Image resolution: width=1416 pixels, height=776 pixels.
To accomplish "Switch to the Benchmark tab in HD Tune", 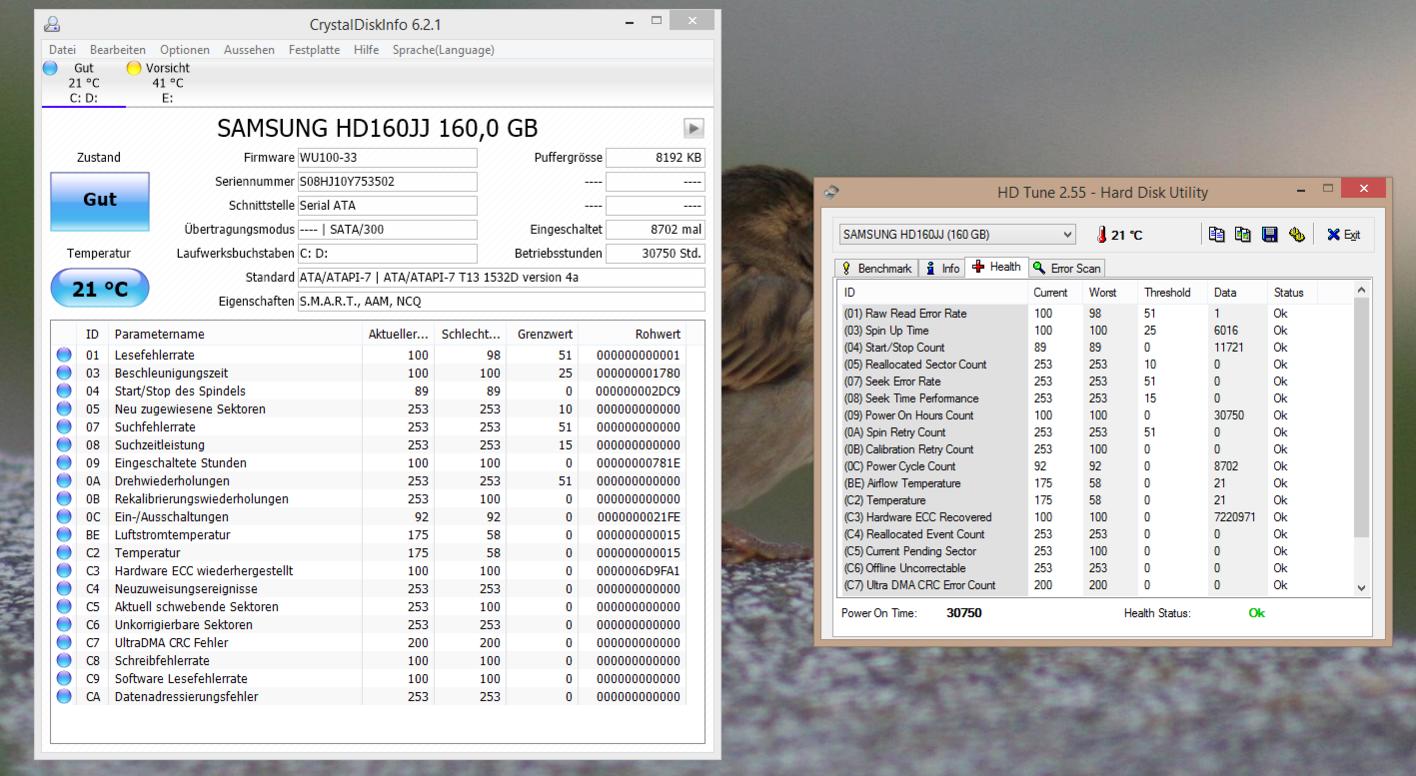I will point(877,268).
